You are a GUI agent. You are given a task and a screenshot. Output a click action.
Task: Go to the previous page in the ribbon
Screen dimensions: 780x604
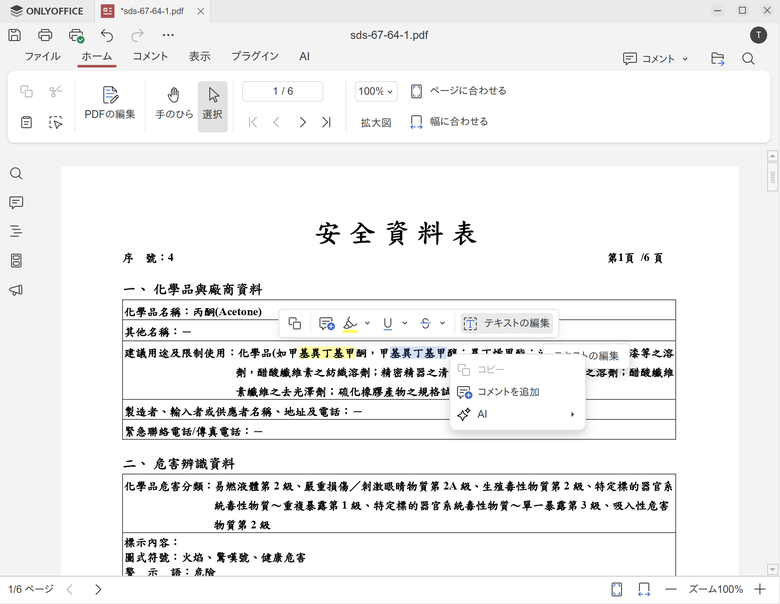[277, 122]
